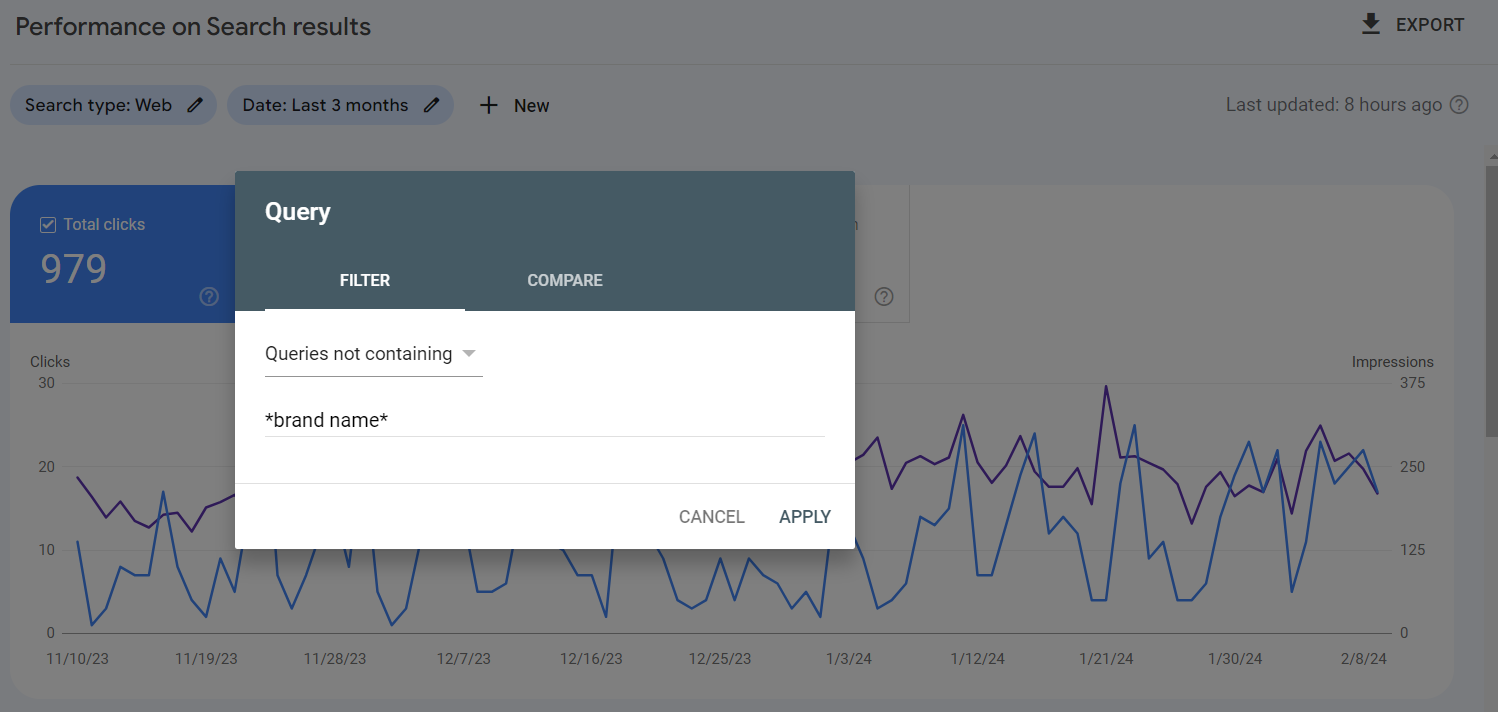Viewport: 1498px width, 712px height.
Task: Click the plus icon for New filter
Action: (x=488, y=105)
